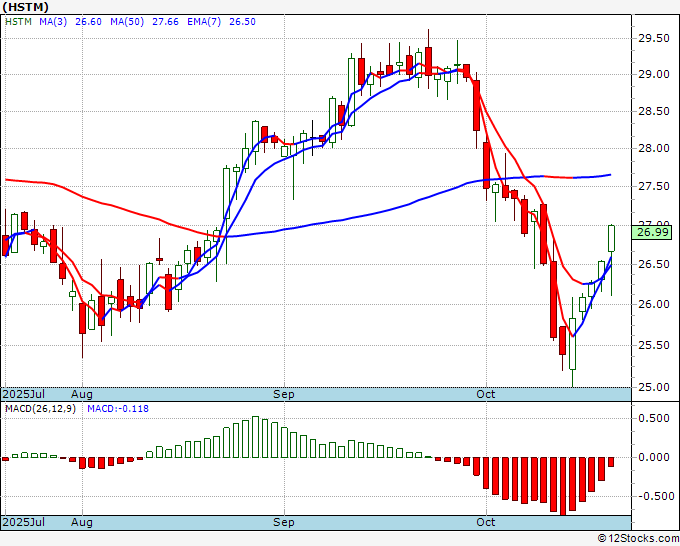Click the (HSTM) chart title
680x546 pixels.
click(x=26, y=7)
